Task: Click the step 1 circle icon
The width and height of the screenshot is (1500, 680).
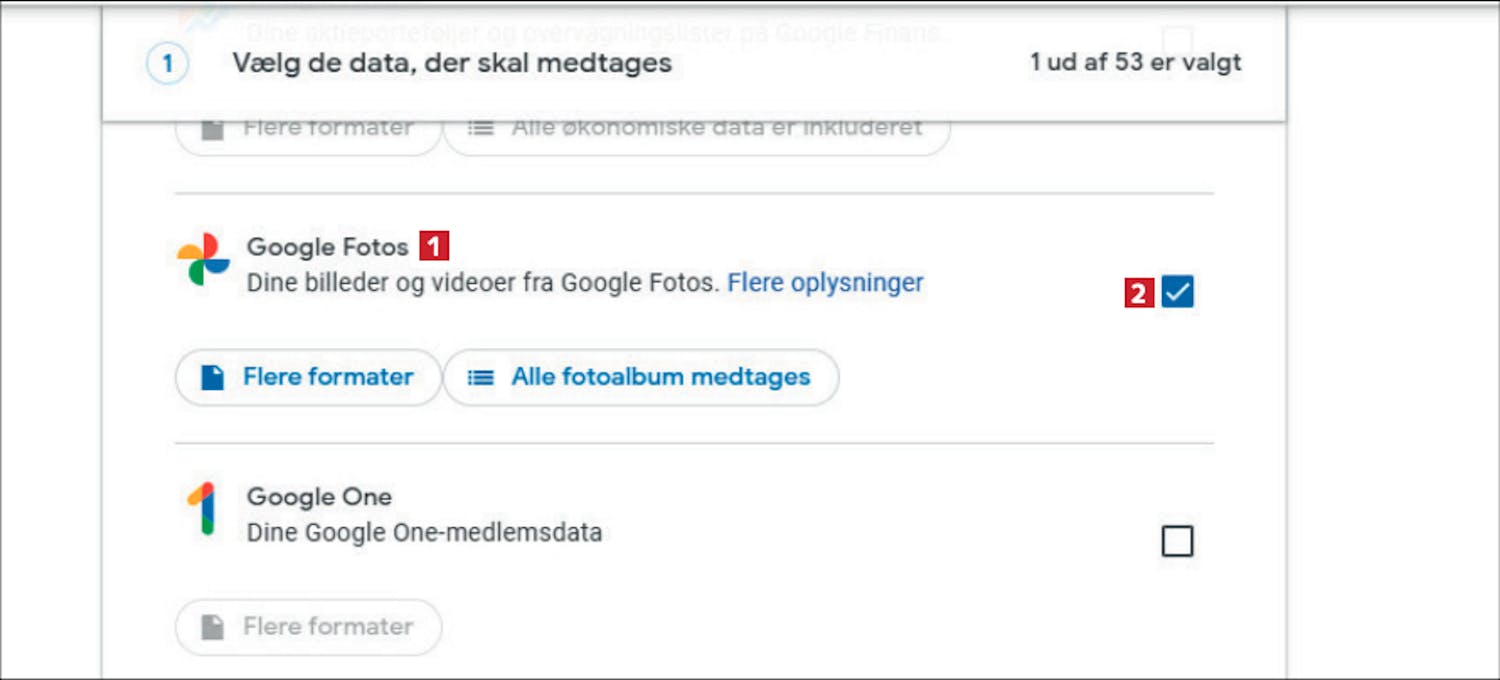Action: 167,64
